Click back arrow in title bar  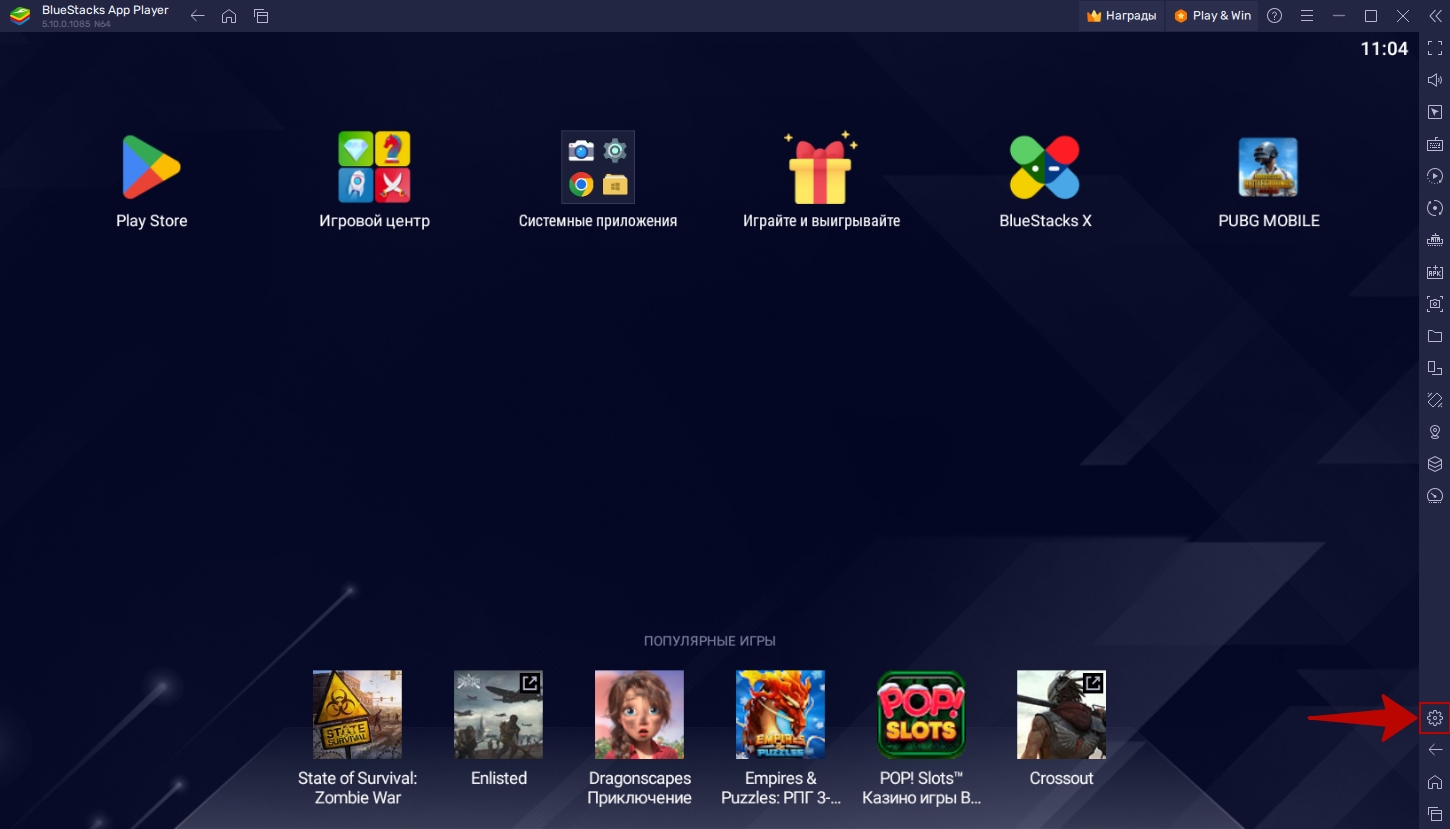[197, 16]
